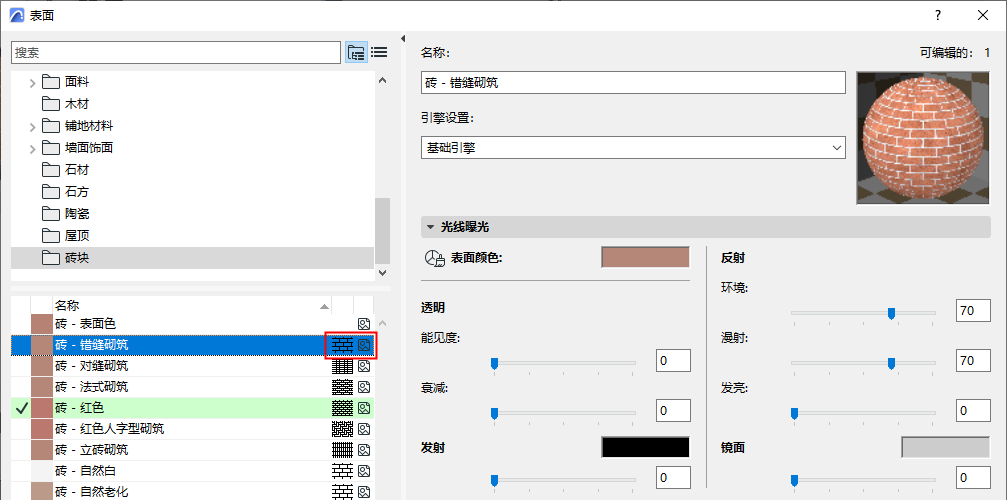Select the 砖 - 表面色 surface
Viewport: 1007px width, 500px height.
click(193, 324)
